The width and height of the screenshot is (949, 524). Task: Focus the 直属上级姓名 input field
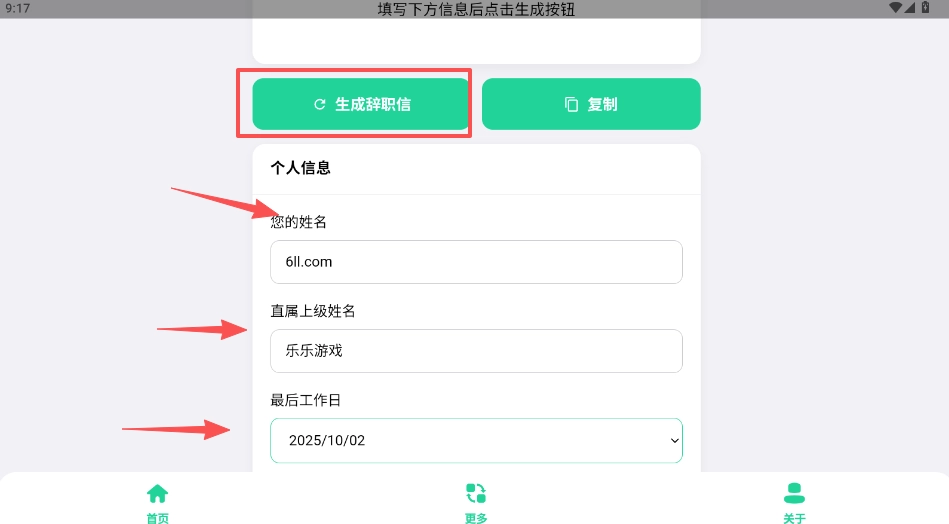pyautogui.click(x=476, y=351)
